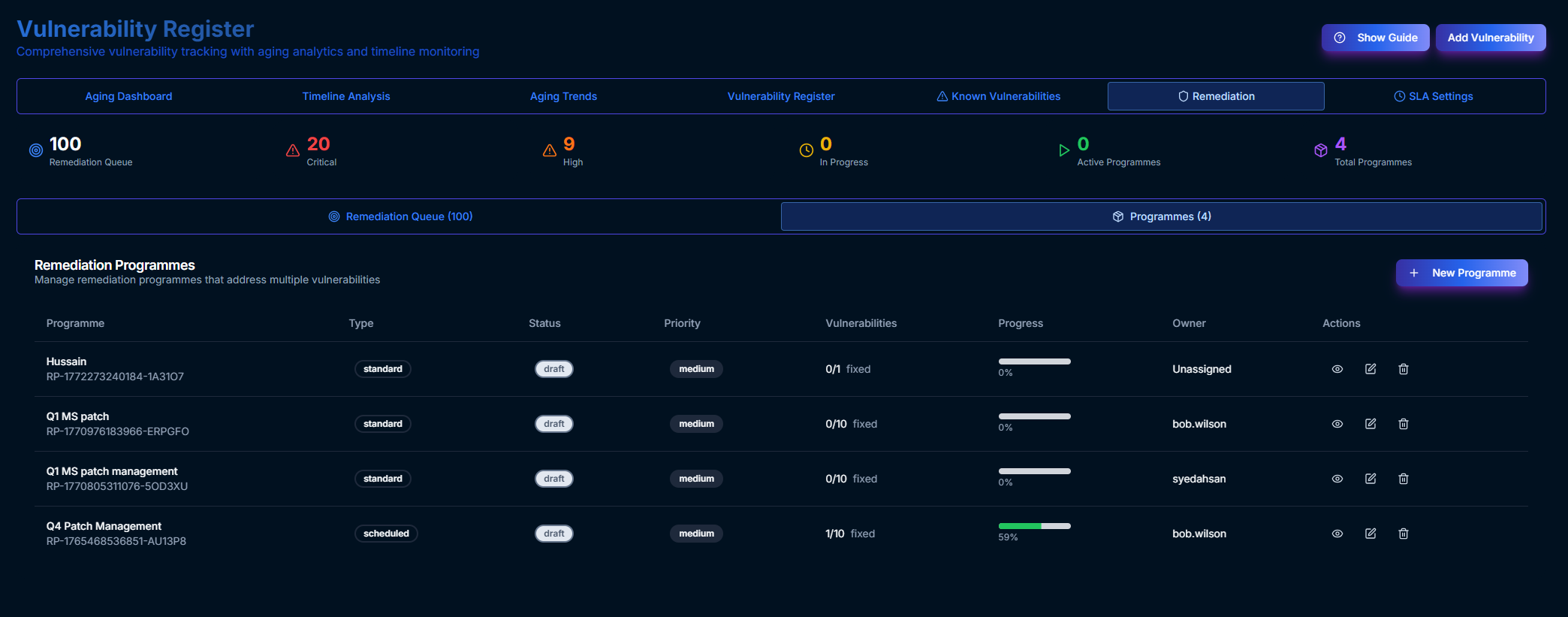
Task: Select the Remediation tab
Action: [1216, 96]
